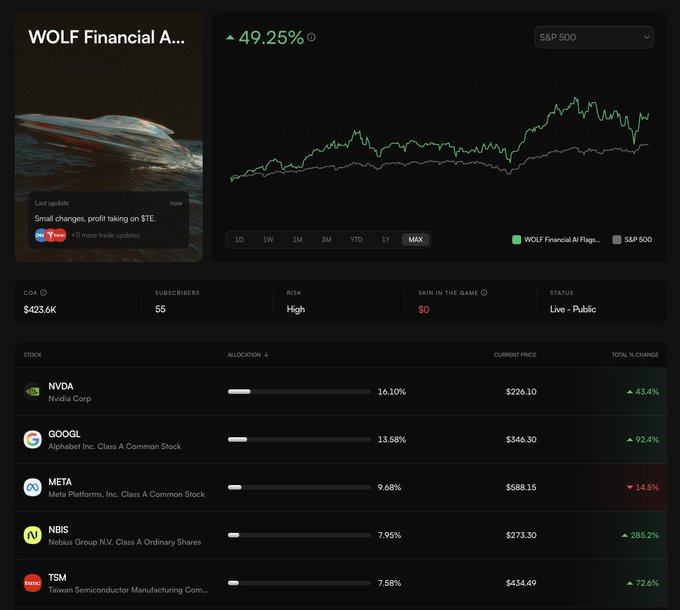The width and height of the screenshot is (680, 610).
Task: Open the S&P 500 benchmark dropdown
Action: [594, 37]
